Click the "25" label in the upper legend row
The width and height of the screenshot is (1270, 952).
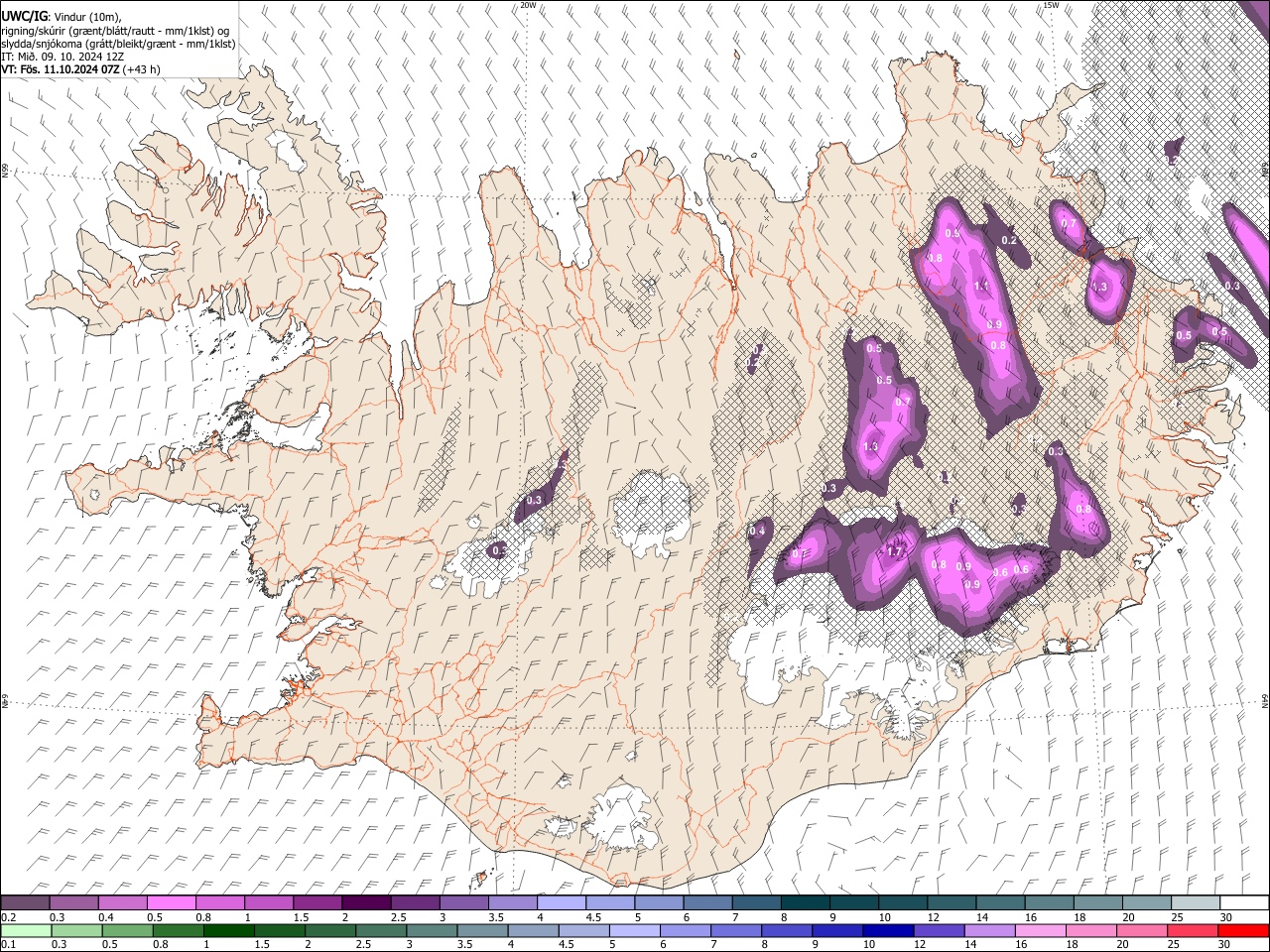[1176, 916]
